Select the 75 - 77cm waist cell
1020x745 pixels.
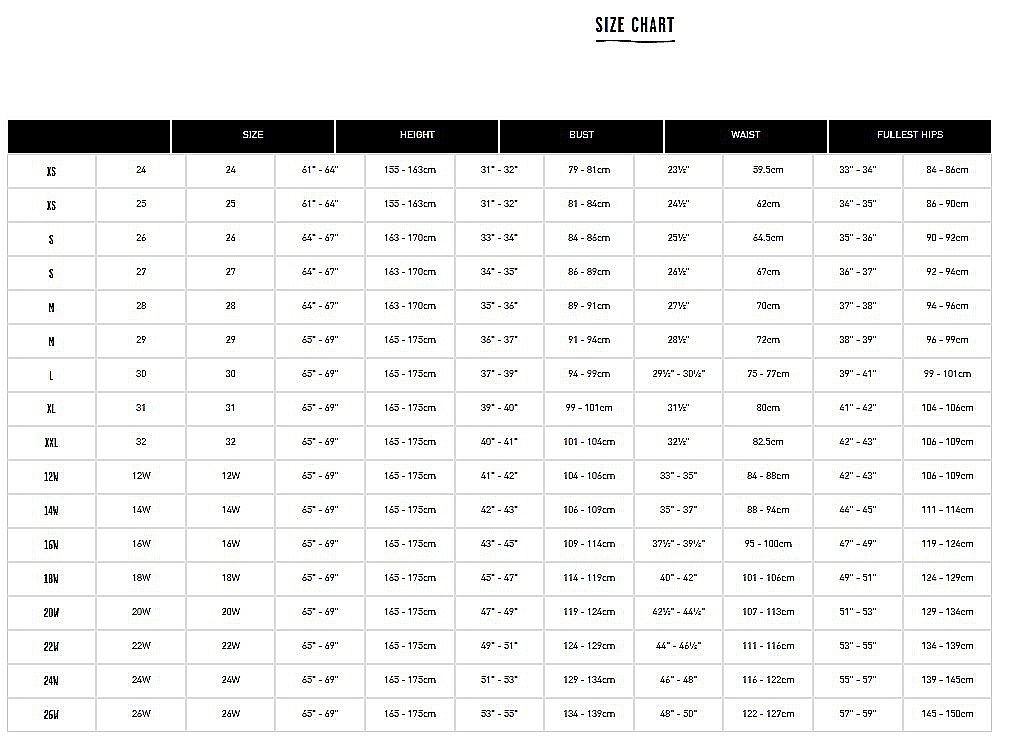[768, 374]
